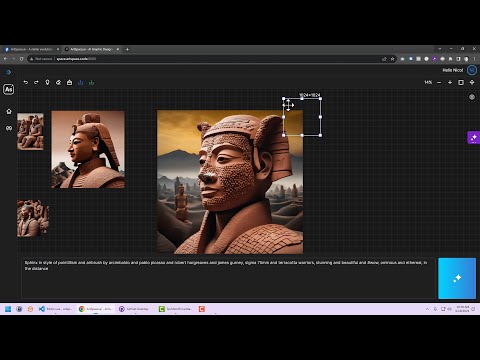Zoom out with the minus icon

[x=439, y=82]
